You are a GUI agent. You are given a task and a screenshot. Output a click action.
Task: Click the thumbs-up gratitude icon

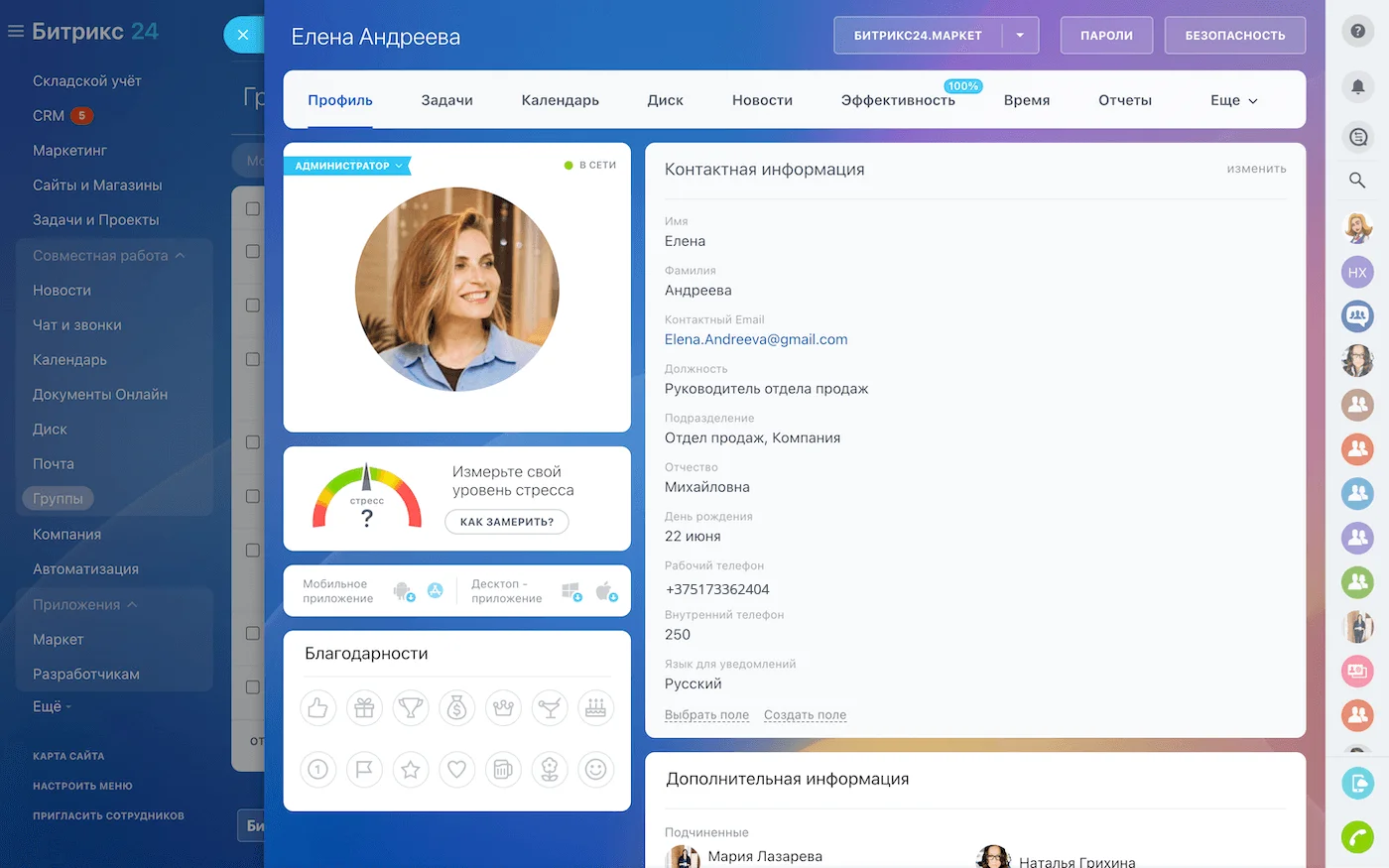pos(317,708)
